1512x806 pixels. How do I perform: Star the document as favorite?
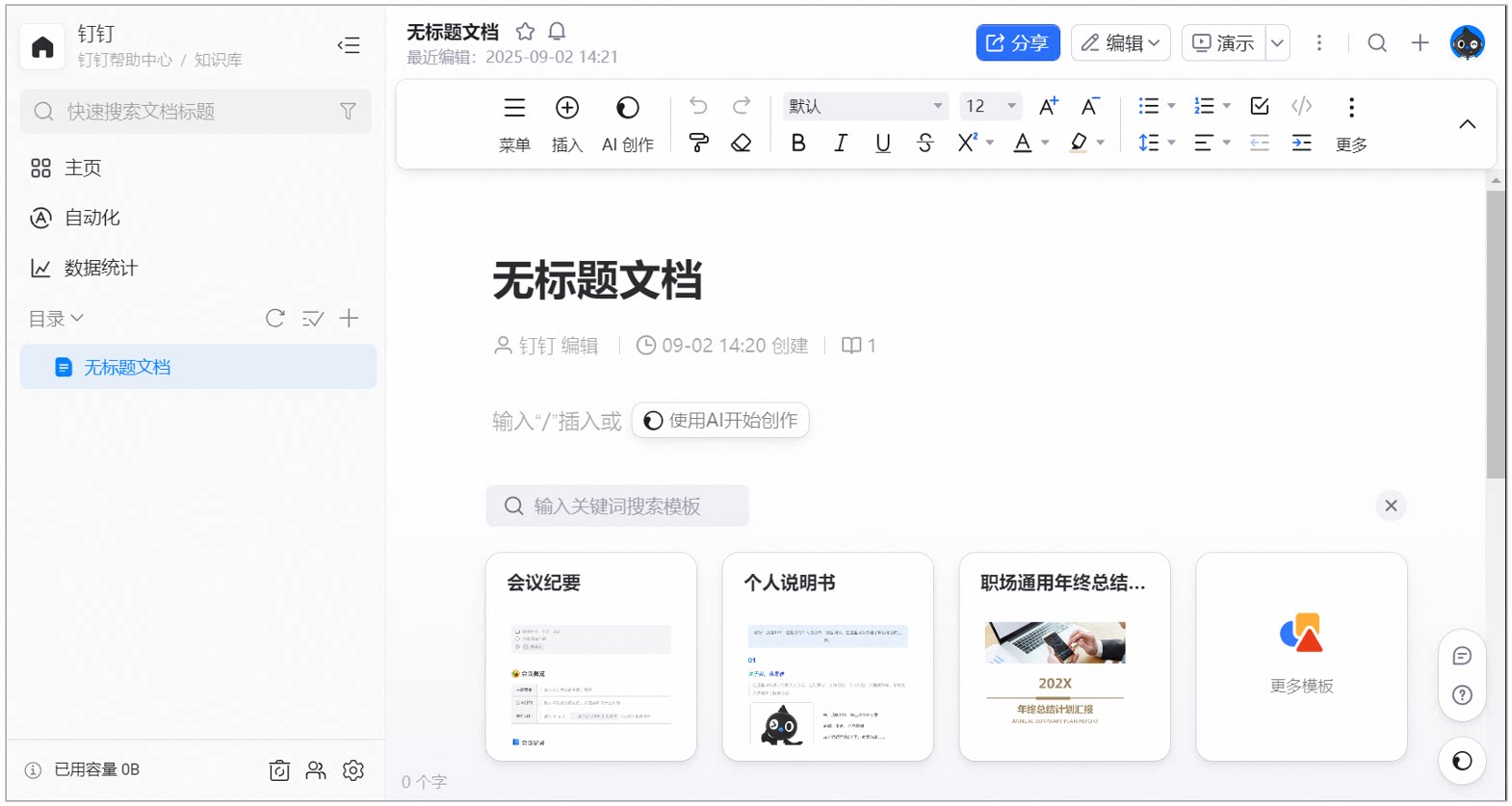pos(525,32)
